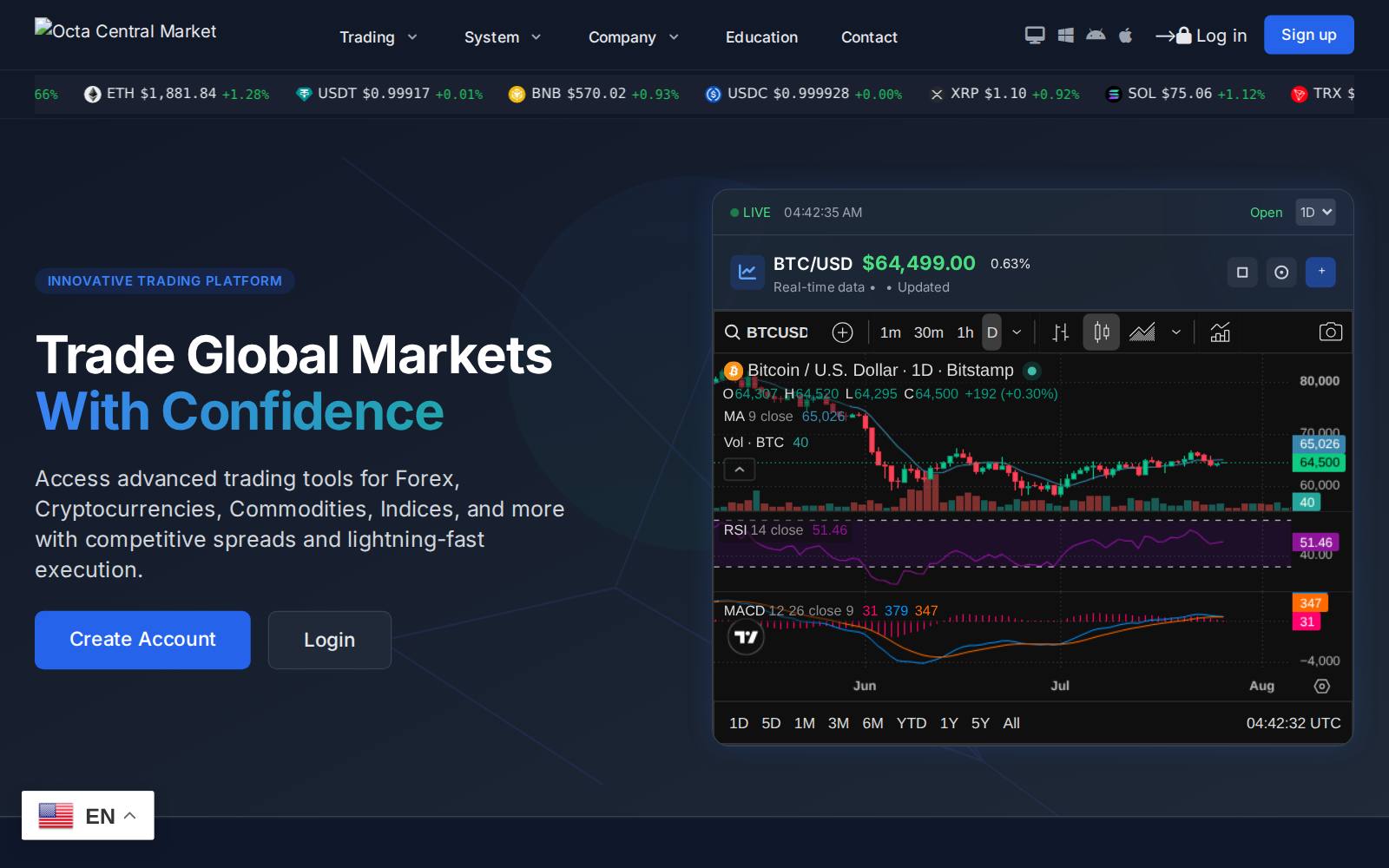Select the 1h interval

[964, 332]
